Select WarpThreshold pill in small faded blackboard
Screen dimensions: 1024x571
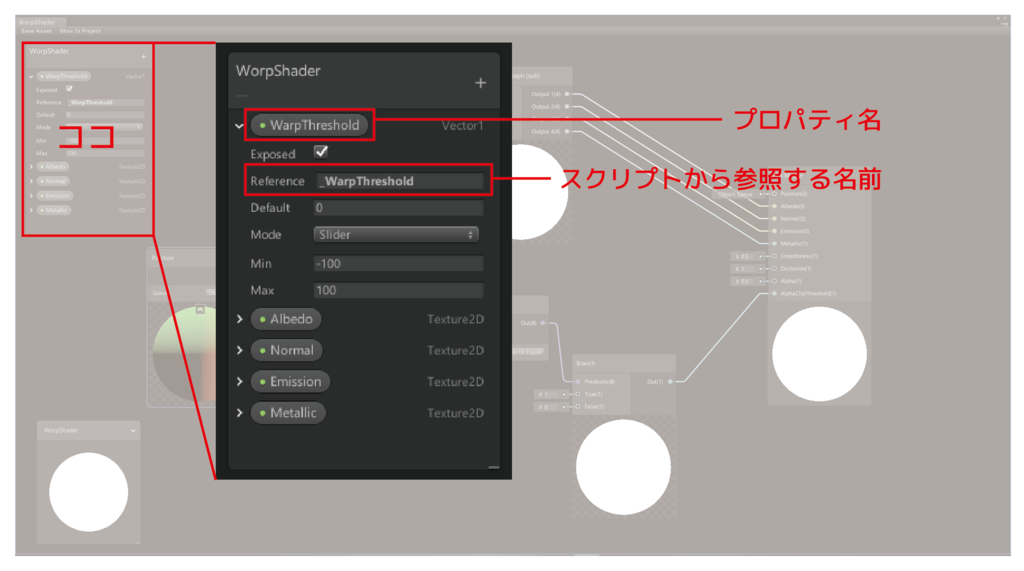63,76
